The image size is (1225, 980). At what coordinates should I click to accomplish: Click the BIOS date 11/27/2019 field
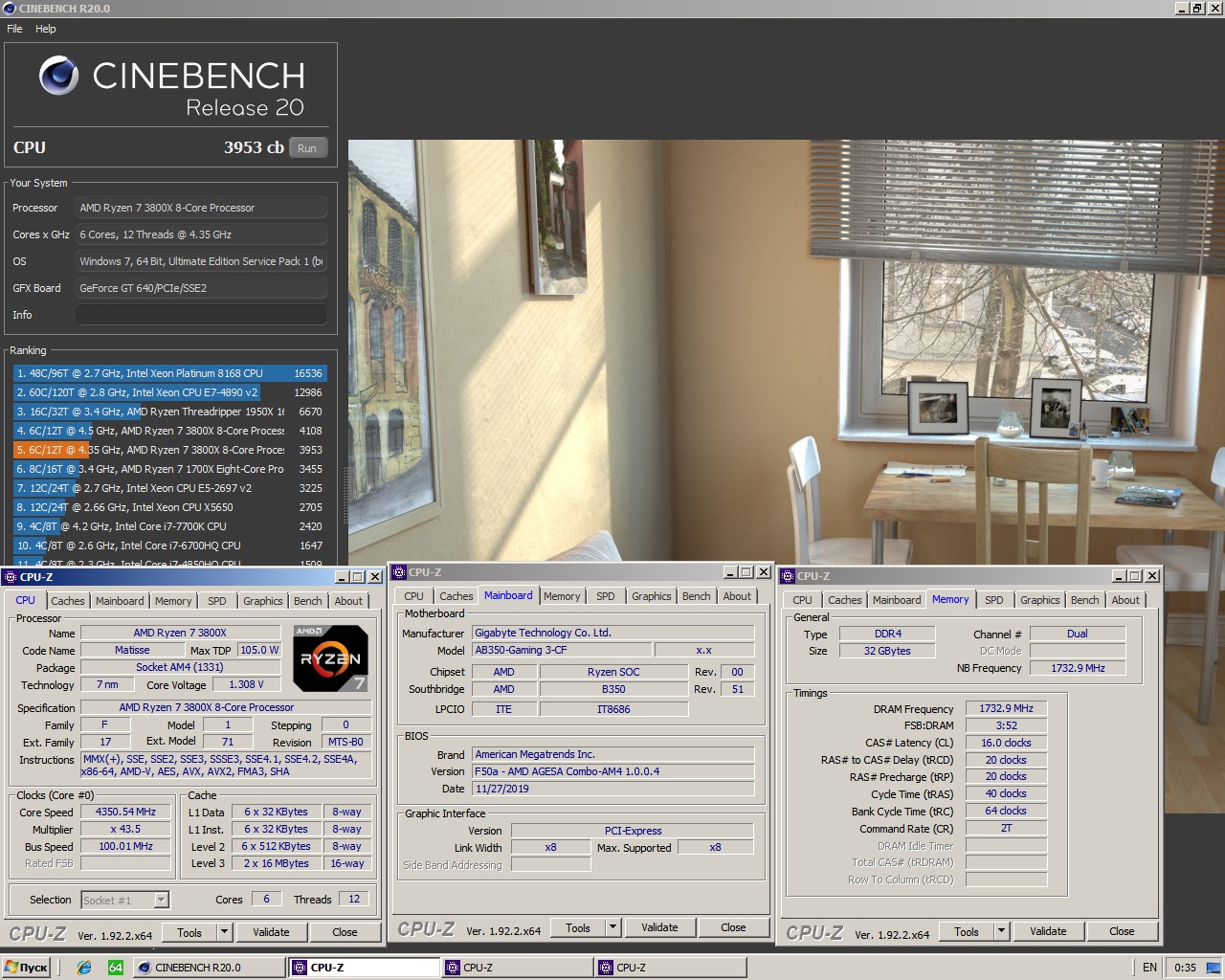point(613,790)
